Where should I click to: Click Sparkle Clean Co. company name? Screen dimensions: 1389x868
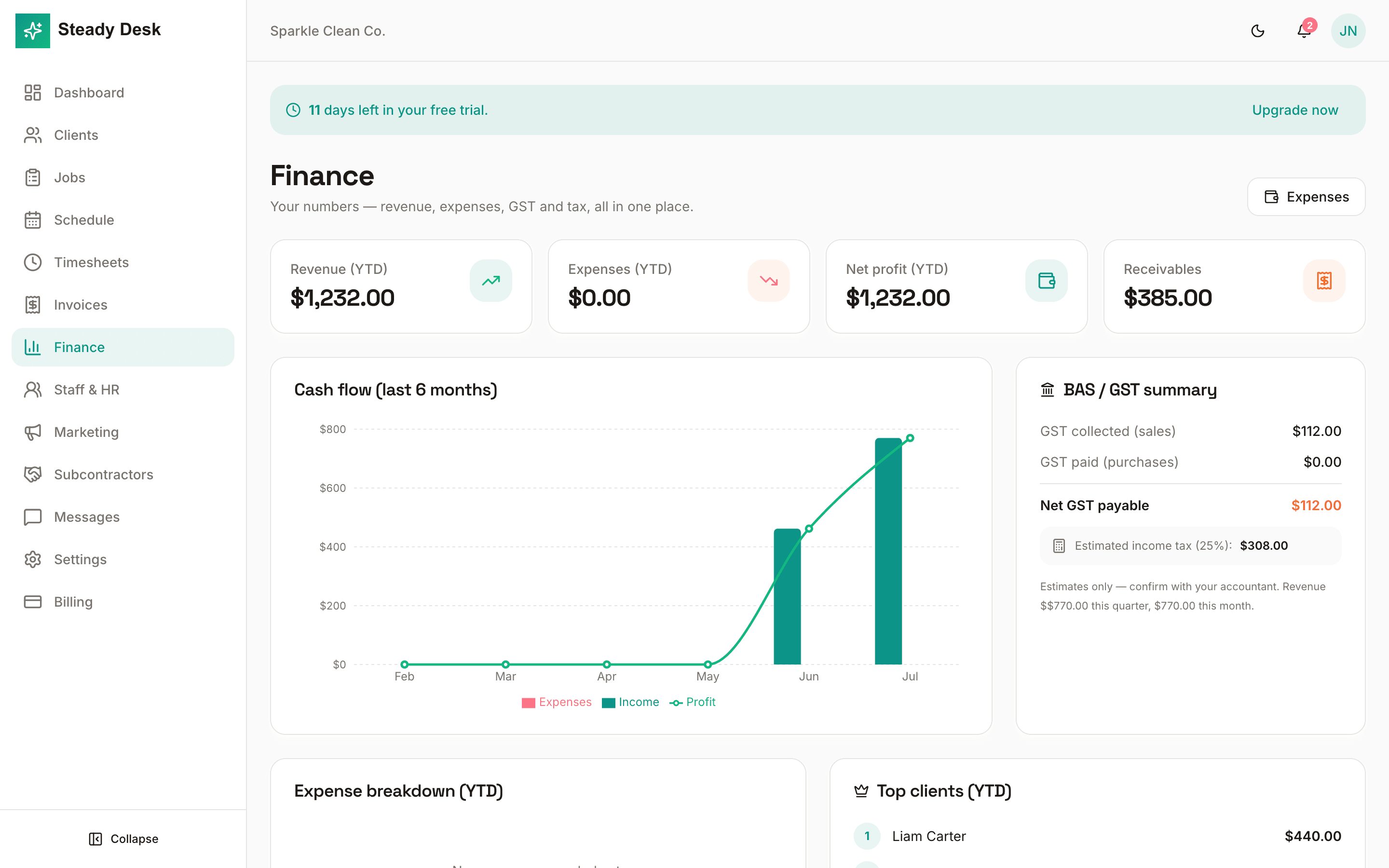pos(328,31)
